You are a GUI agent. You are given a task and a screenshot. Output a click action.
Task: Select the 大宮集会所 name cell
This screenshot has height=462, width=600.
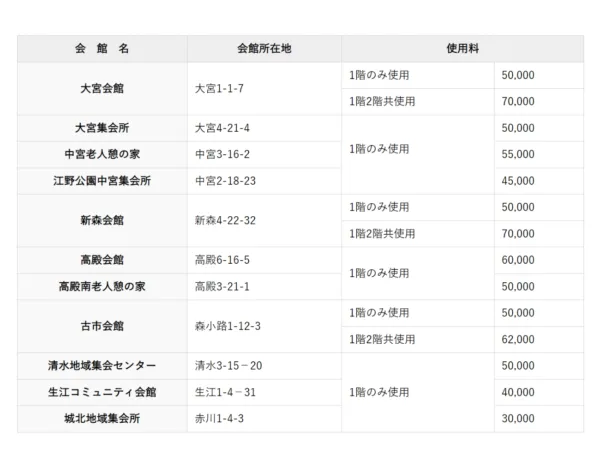(x=102, y=128)
